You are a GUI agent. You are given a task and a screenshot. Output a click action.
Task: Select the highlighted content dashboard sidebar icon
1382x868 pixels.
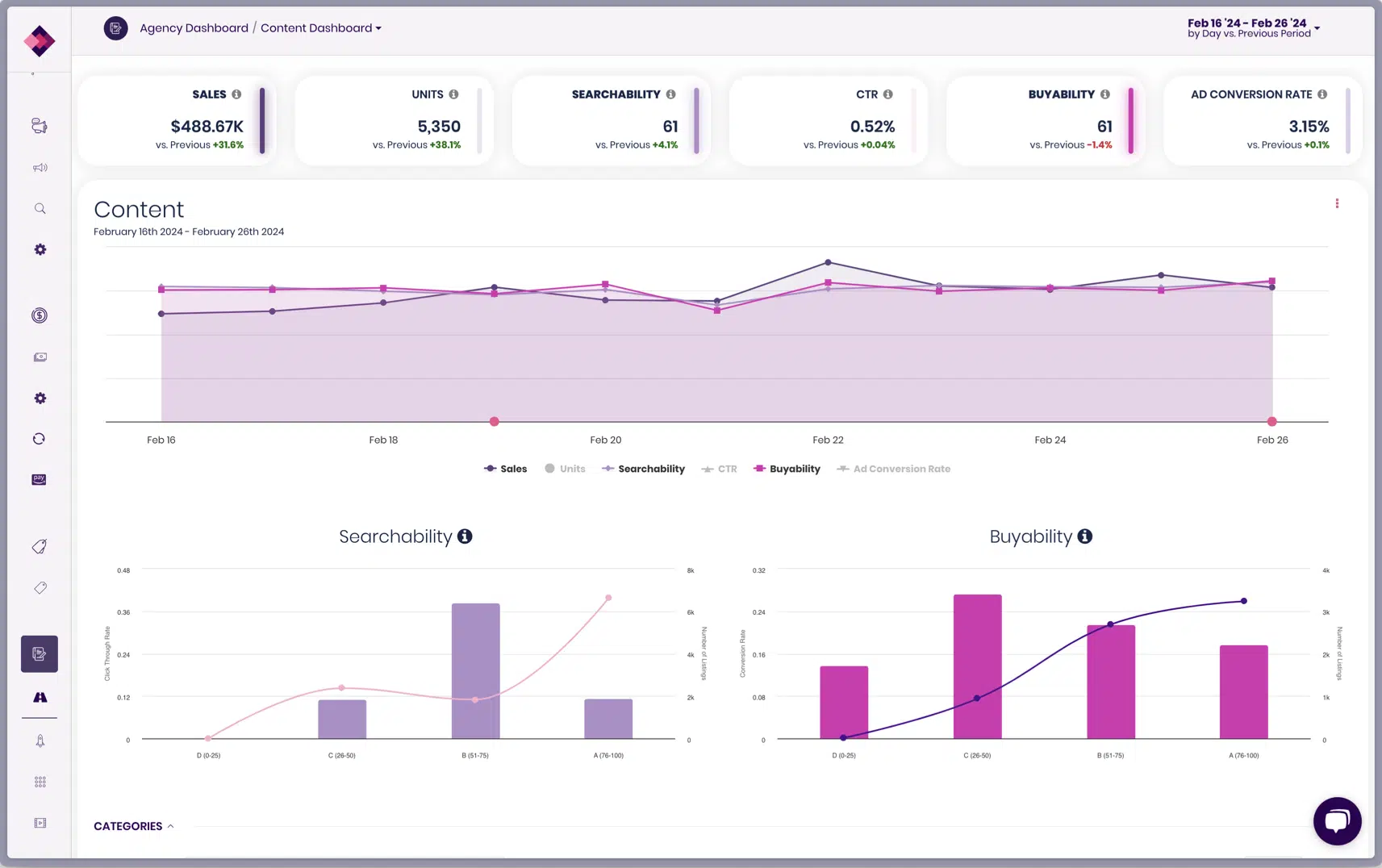point(40,653)
